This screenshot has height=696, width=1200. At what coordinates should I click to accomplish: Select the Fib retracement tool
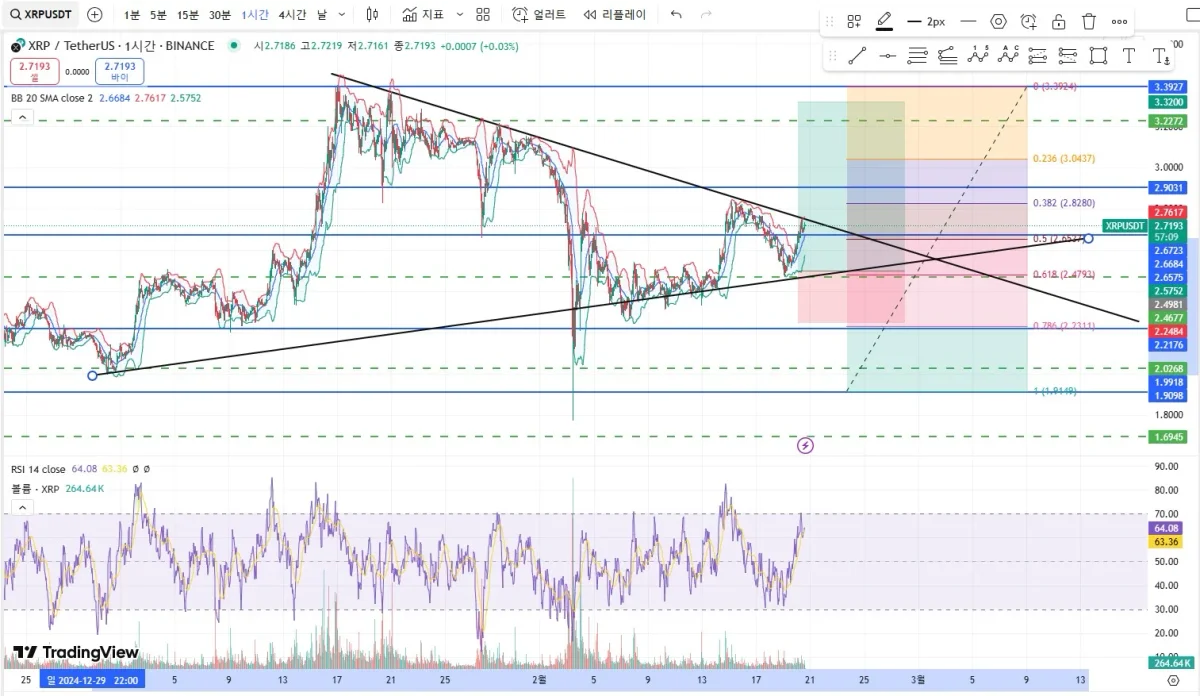(917, 56)
